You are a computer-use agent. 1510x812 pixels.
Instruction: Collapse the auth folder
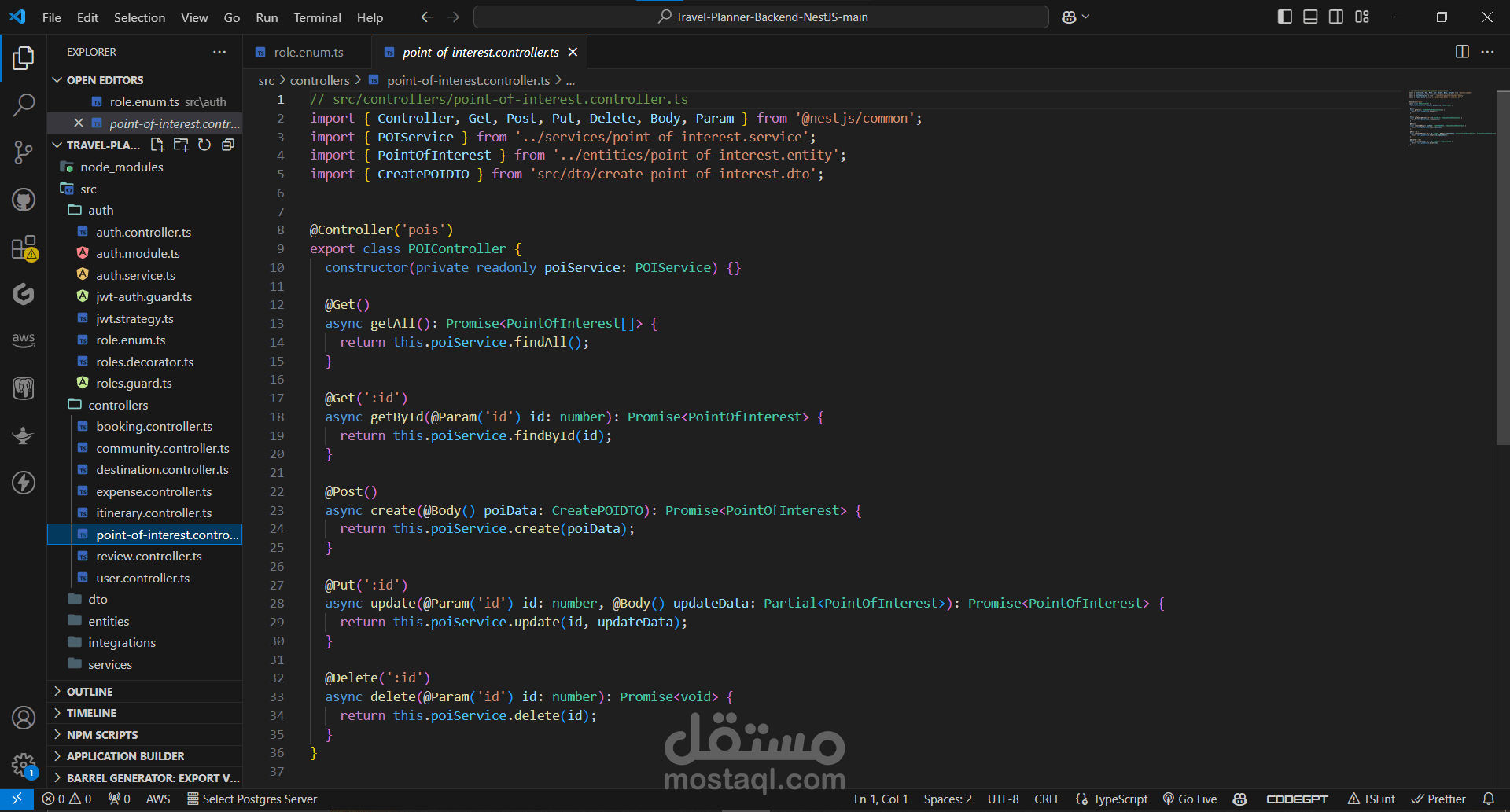[145, 210]
